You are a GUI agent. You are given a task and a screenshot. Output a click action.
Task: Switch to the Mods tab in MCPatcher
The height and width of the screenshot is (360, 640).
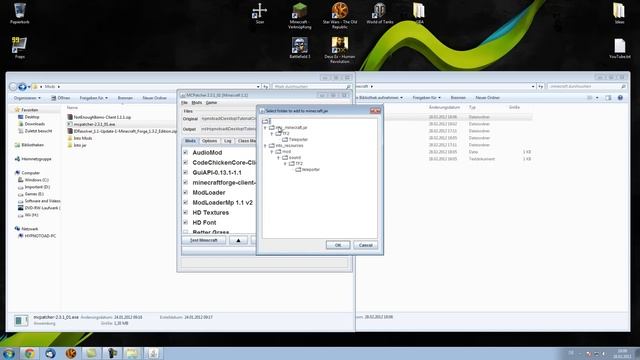coord(190,141)
